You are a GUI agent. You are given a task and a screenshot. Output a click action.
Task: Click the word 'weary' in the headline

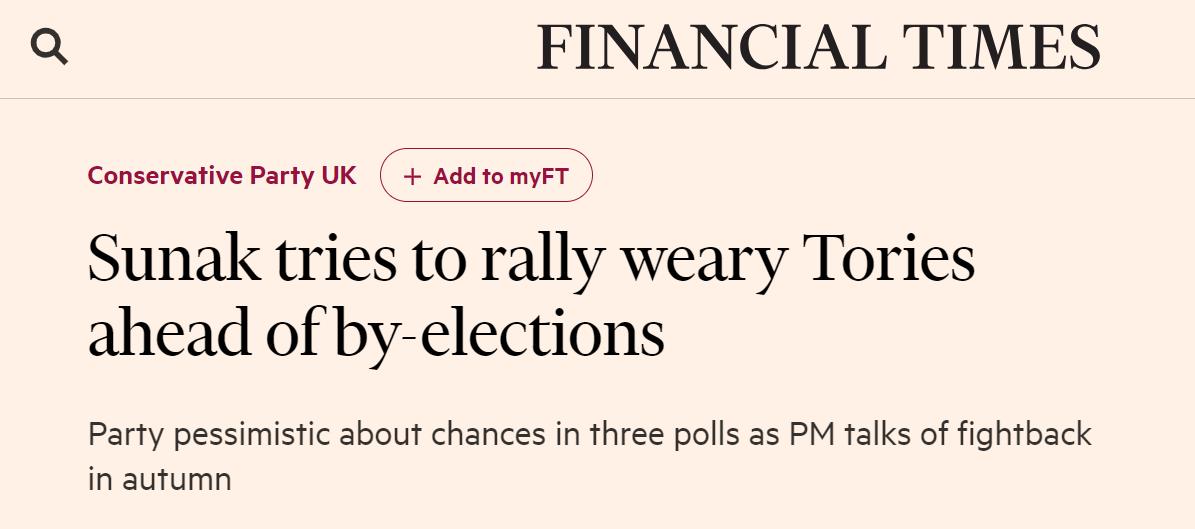(x=703, y=258)
